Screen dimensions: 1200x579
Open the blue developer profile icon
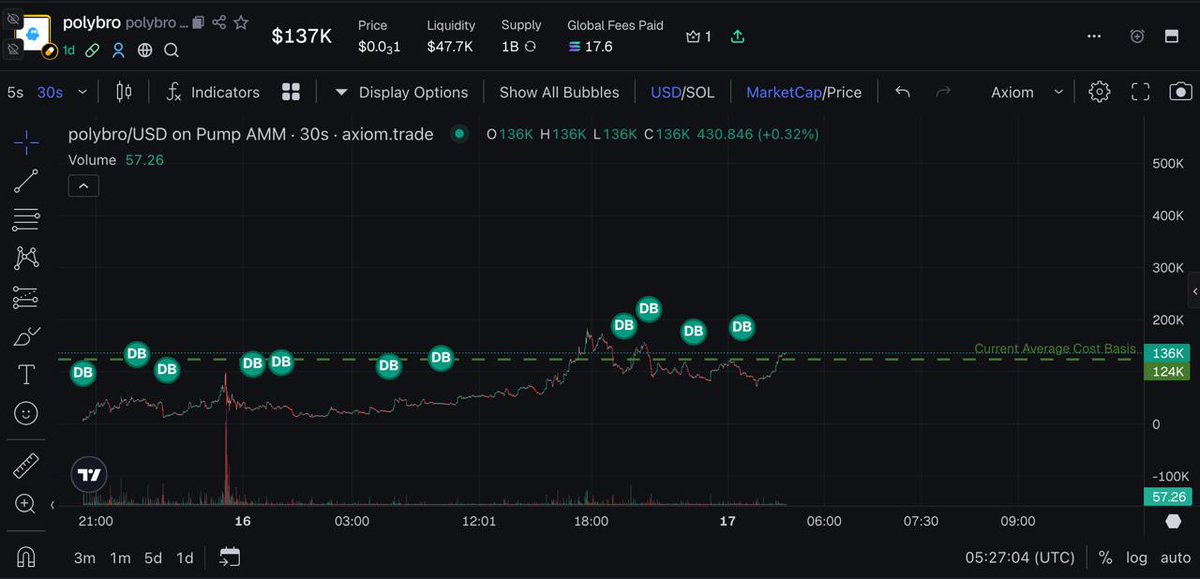tap(118, 50)
